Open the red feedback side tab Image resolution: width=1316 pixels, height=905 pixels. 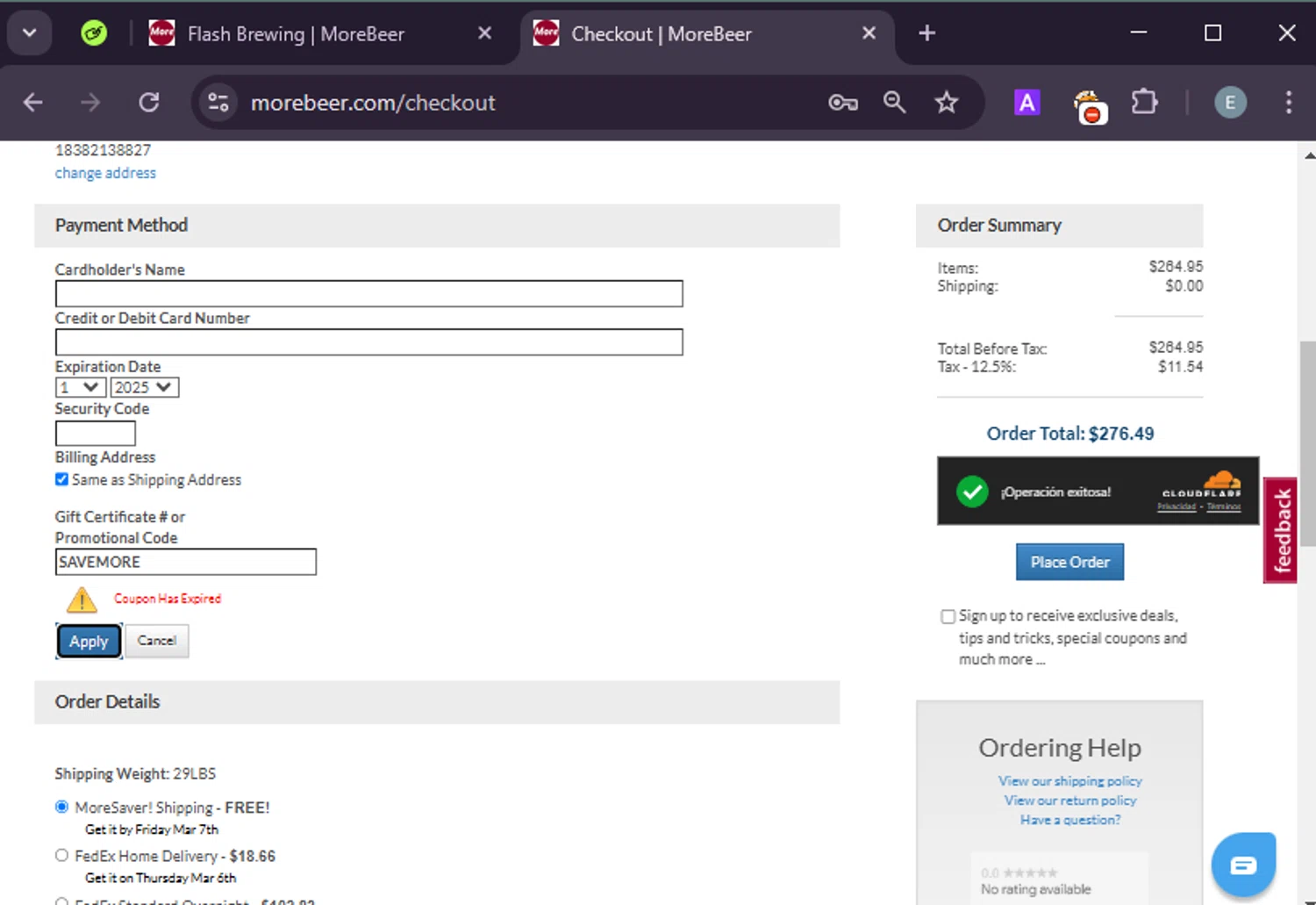click(x=1281, y=530)
